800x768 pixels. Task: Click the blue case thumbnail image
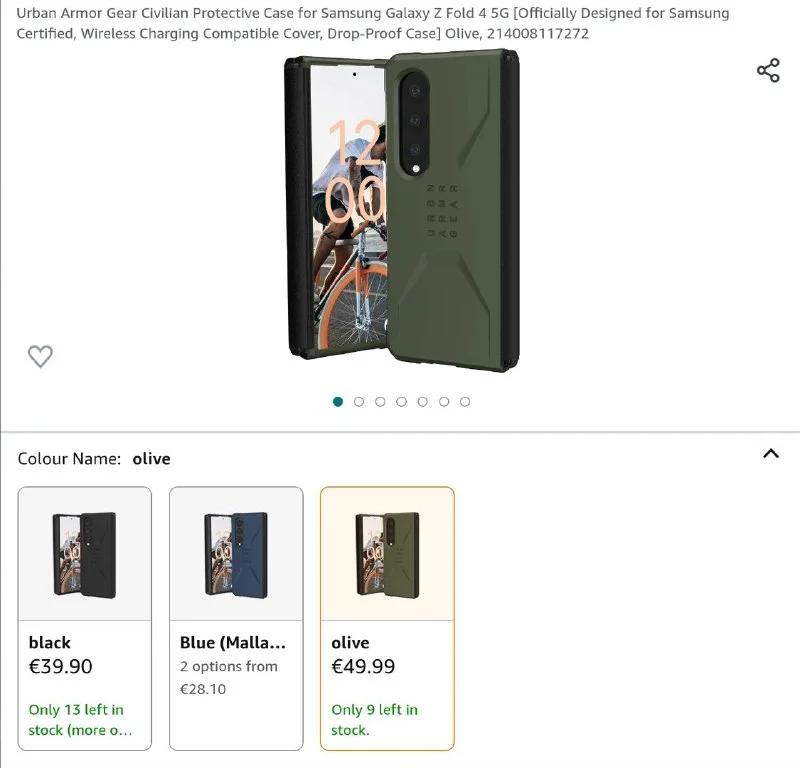236,554
